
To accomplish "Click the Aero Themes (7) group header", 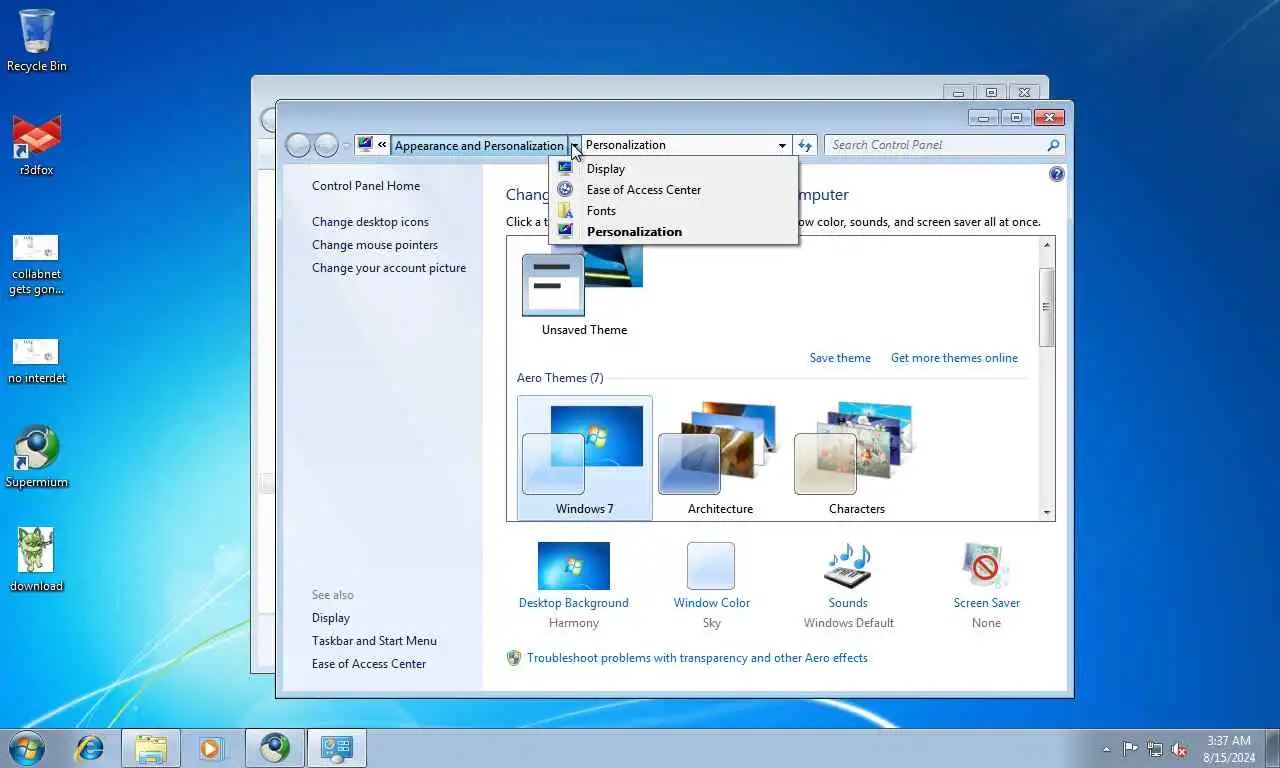I will tap(560, 378).
